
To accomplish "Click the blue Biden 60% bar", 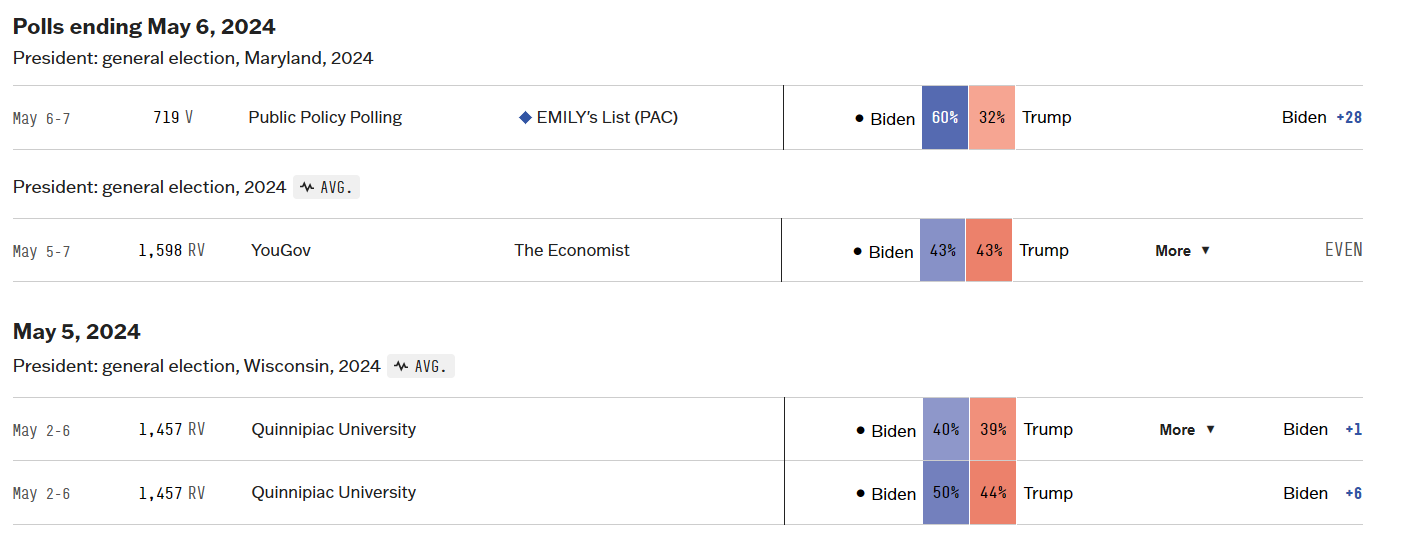I will (x=945, y=118).
